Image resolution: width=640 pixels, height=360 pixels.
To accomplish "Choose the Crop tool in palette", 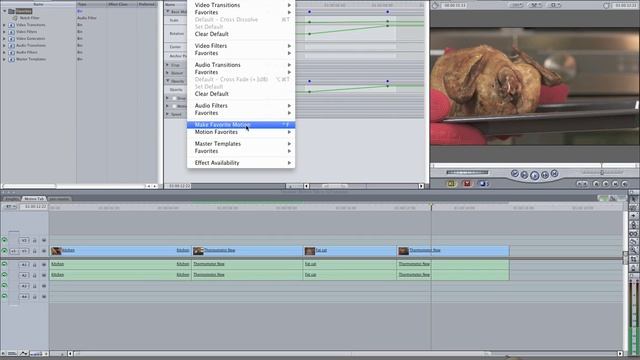I will click(x=633, y=259).
